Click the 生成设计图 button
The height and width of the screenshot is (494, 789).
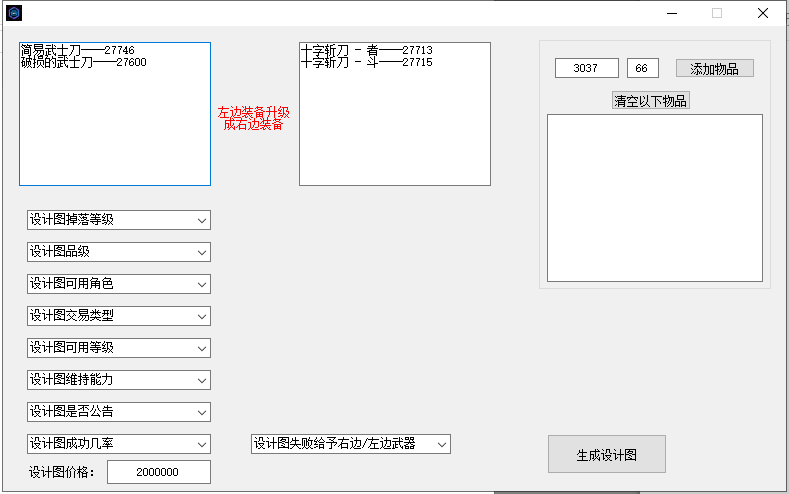(x=606, y=455)
